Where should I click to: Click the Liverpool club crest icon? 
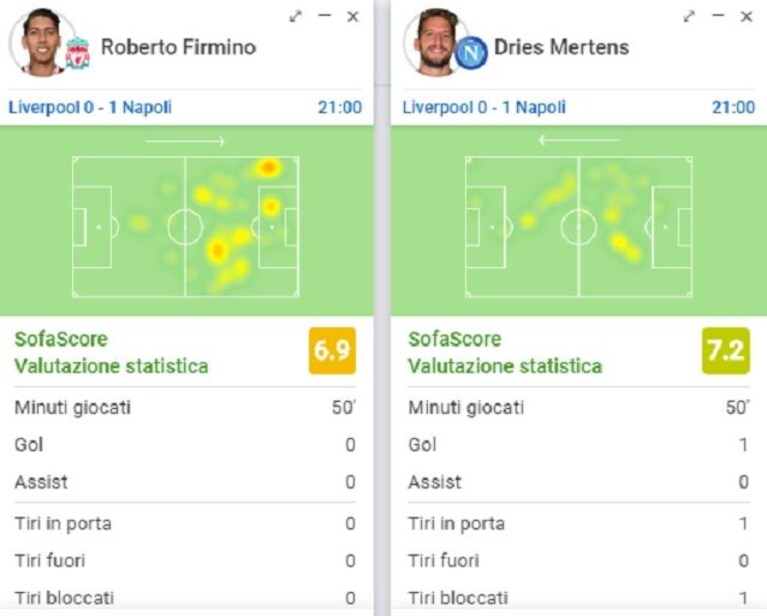click(x=78, y=53)
